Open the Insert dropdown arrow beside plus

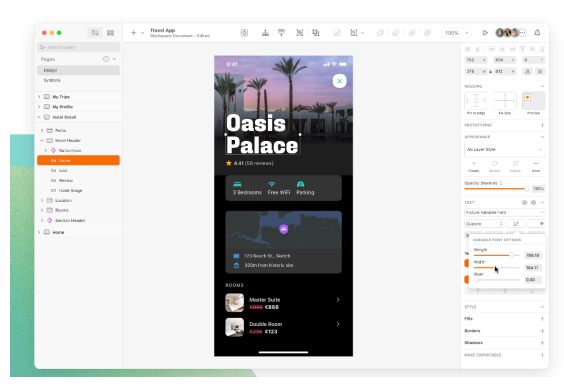coord(142,33)
